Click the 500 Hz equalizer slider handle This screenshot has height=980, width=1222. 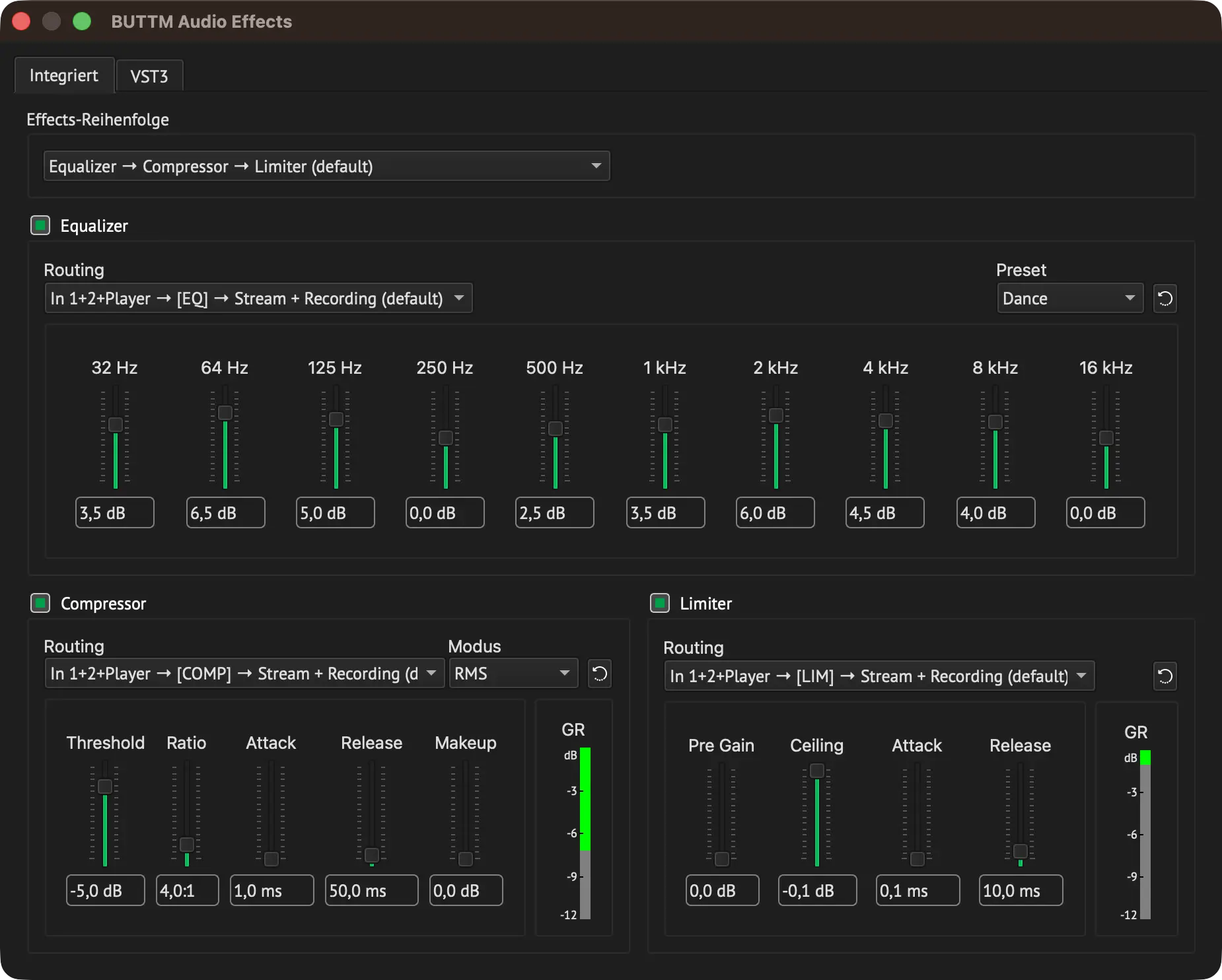pos(556,429)
